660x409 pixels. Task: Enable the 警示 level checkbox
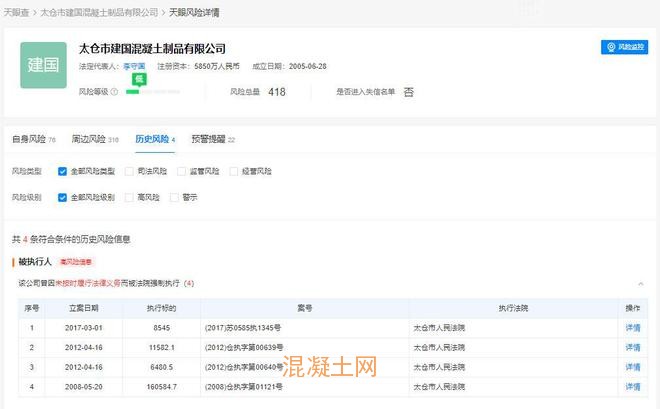pos(175,198)
